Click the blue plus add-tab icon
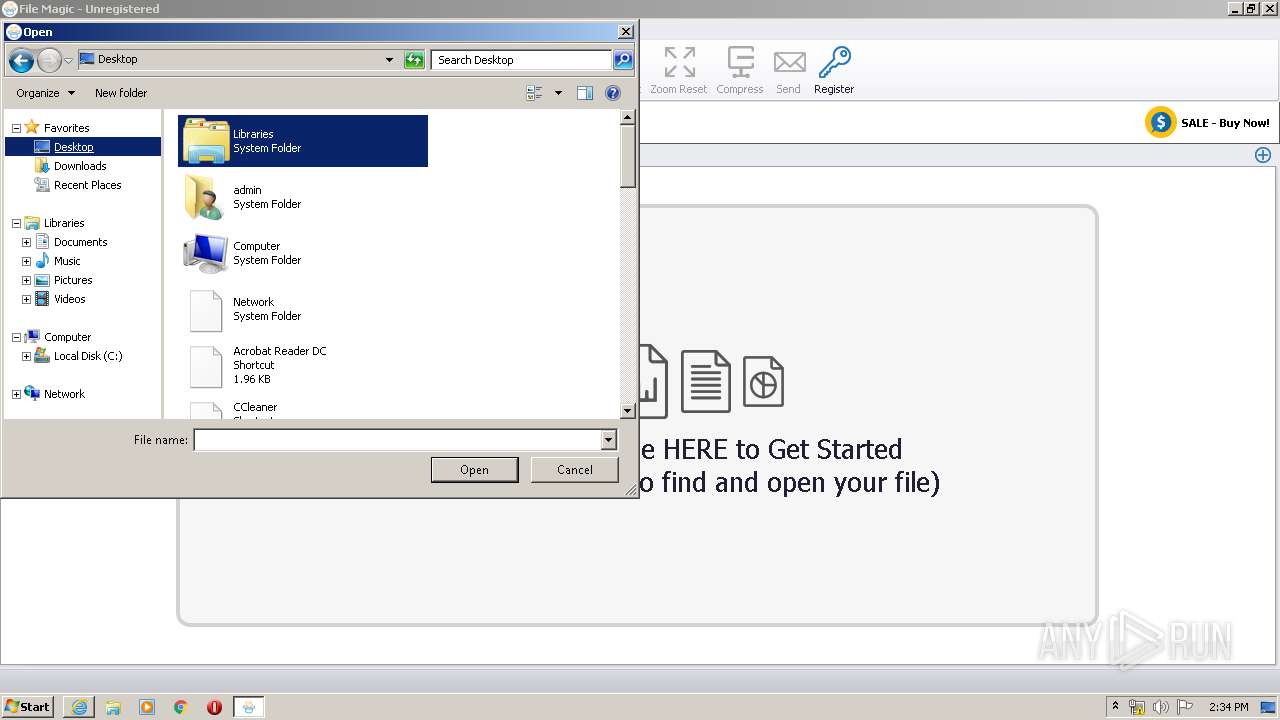 (1263, 155)
